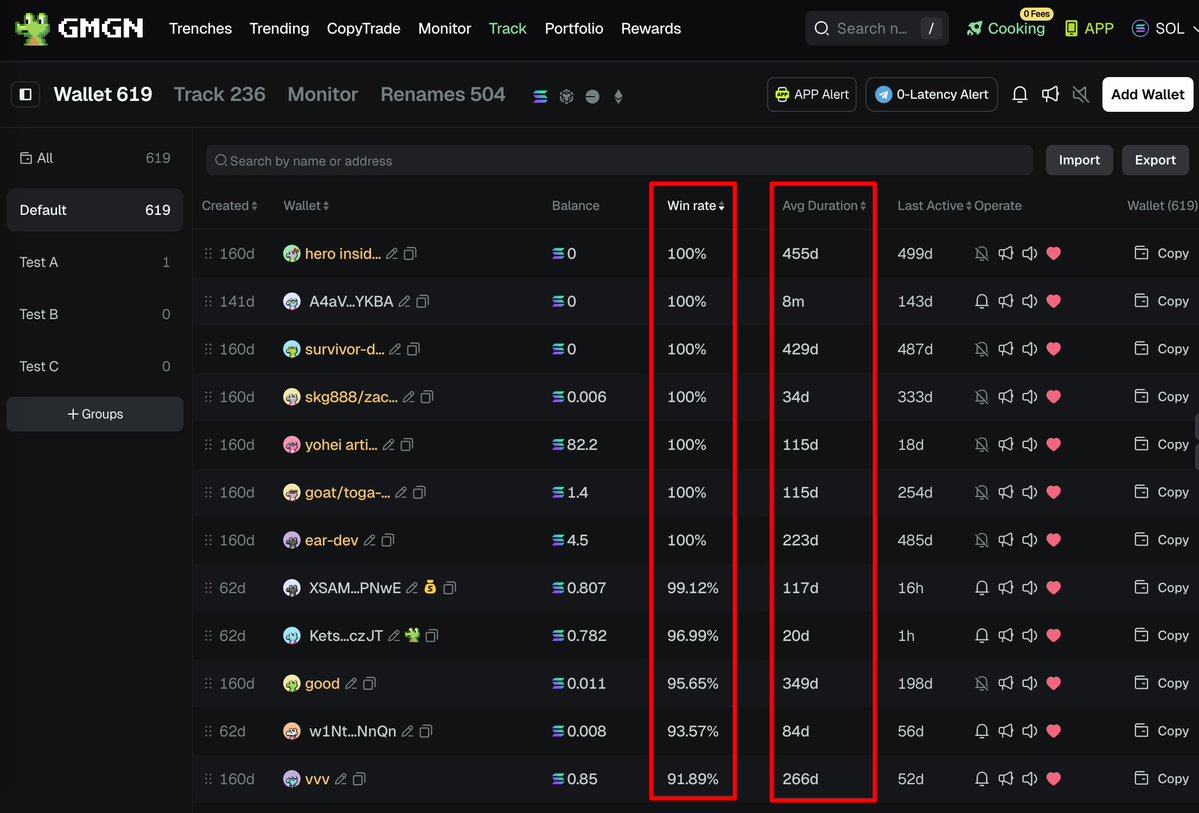Toggle bell alert for XSAM...PNwE wallet
Viewport: 1199px width, 813px height.
[982, 588]
